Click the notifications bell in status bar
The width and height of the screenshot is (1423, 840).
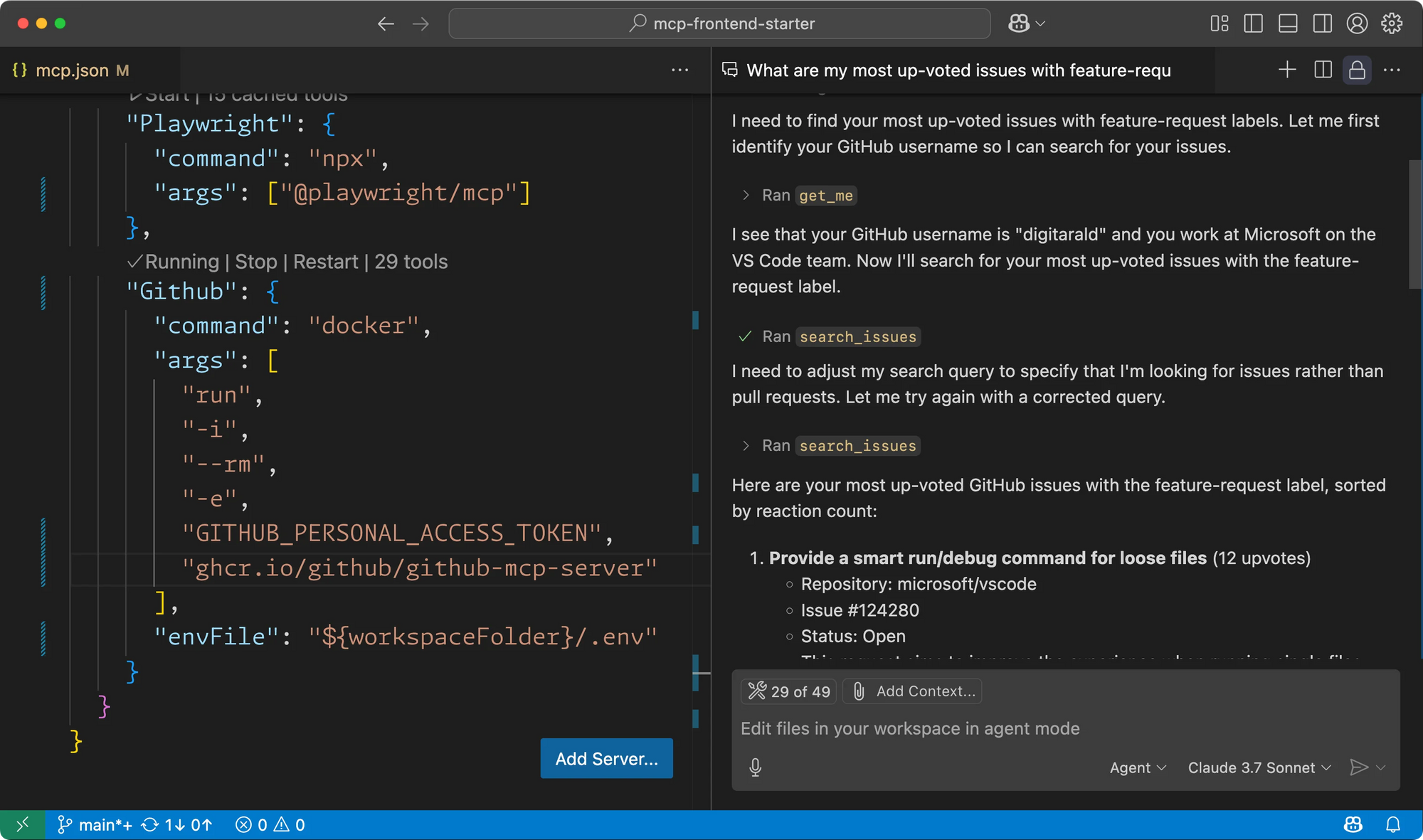[1393, 825]
